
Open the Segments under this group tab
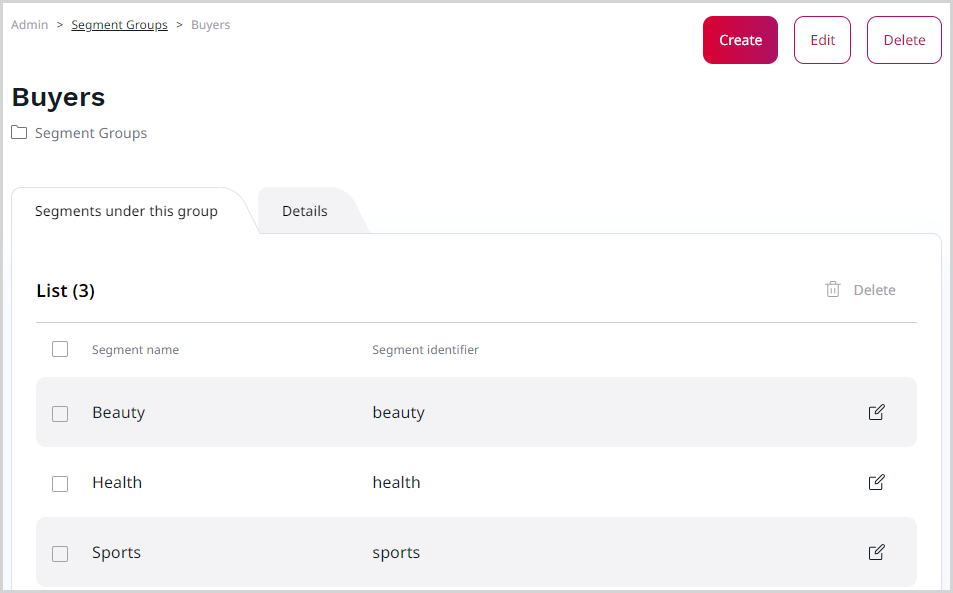[126, 211]
